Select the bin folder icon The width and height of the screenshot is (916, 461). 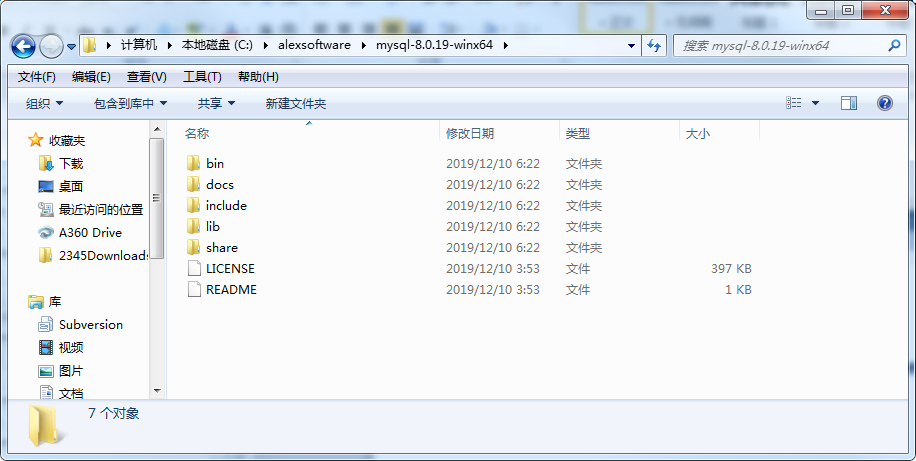(194, 163)
